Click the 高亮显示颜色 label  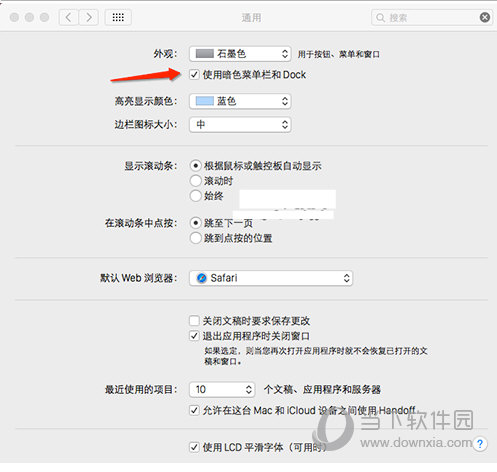click(x=146, y=101)
